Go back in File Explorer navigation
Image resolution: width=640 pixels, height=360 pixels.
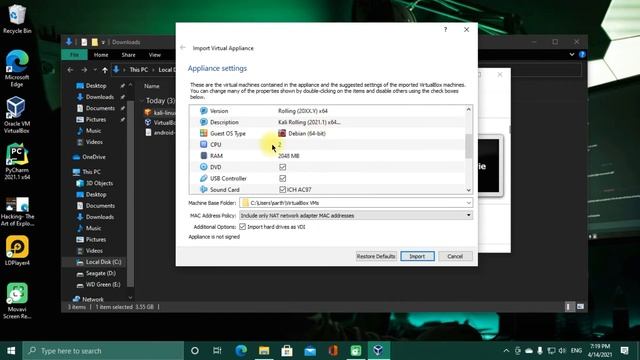point(70,70)
